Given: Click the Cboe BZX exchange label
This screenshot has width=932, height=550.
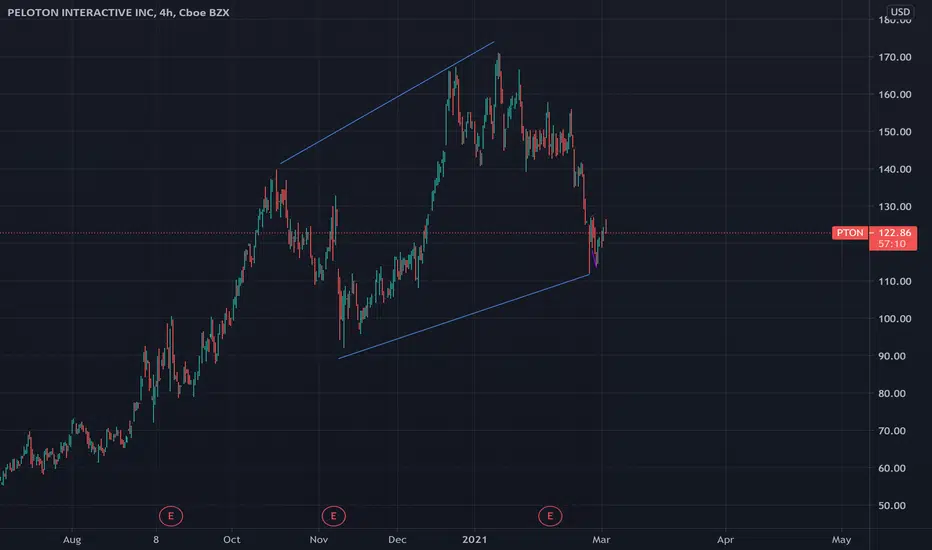Looking at the screenshot, I should point(204,12).
